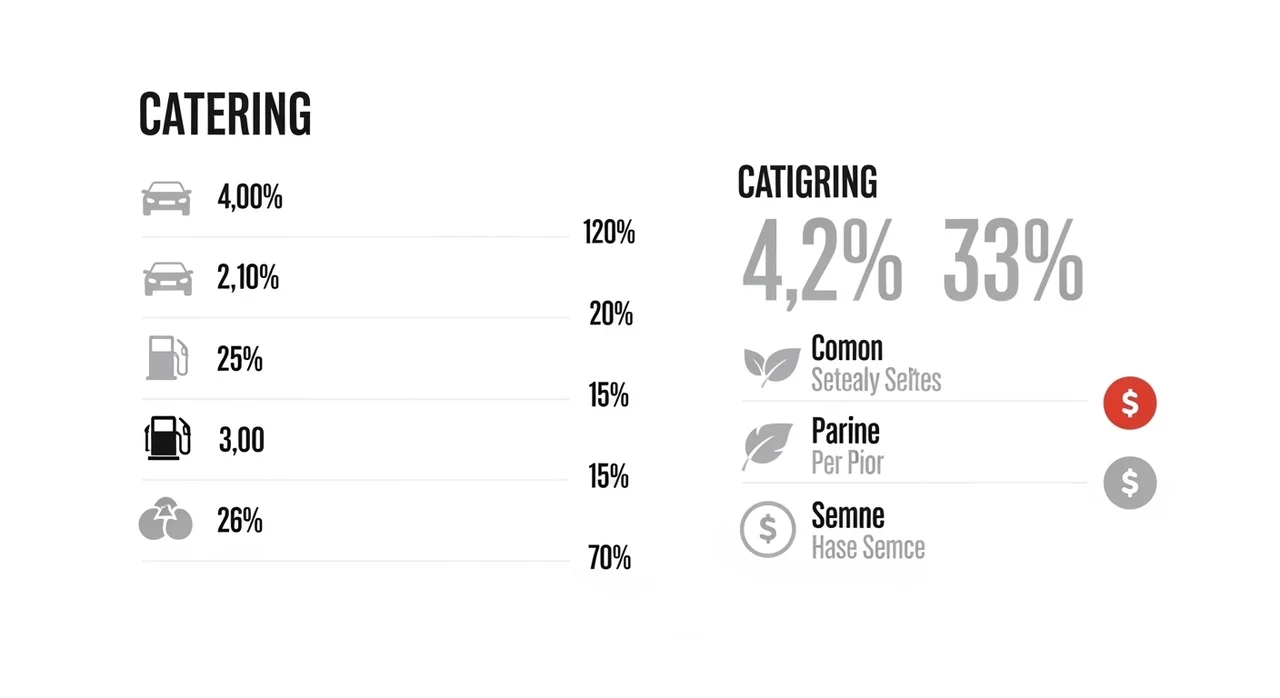This screenshot has width=1280, height=698.
Task: Click the CATERING heading
Action: click(x=225, y=114)
